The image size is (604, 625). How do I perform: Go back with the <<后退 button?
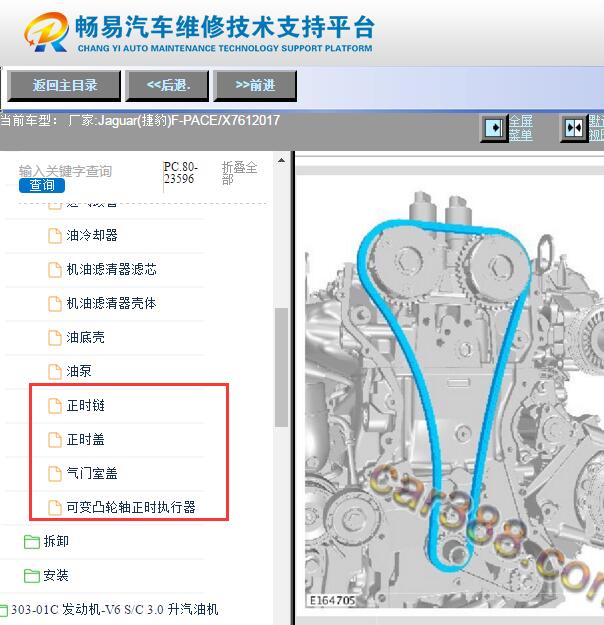click(167, 85)
